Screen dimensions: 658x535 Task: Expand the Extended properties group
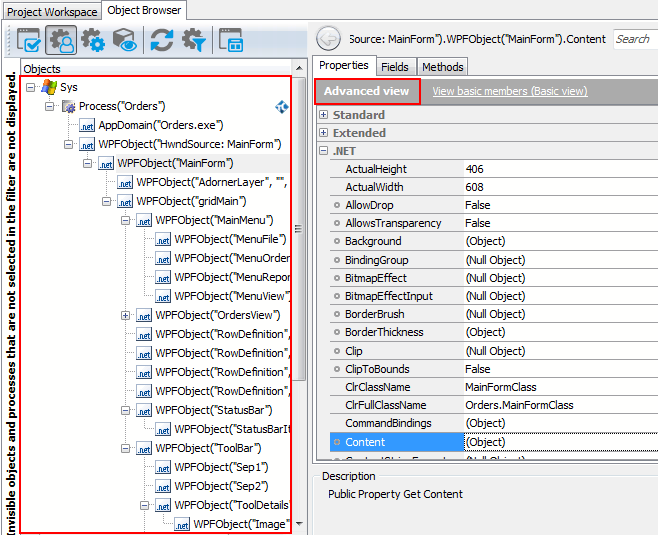(x=323, y=133)
